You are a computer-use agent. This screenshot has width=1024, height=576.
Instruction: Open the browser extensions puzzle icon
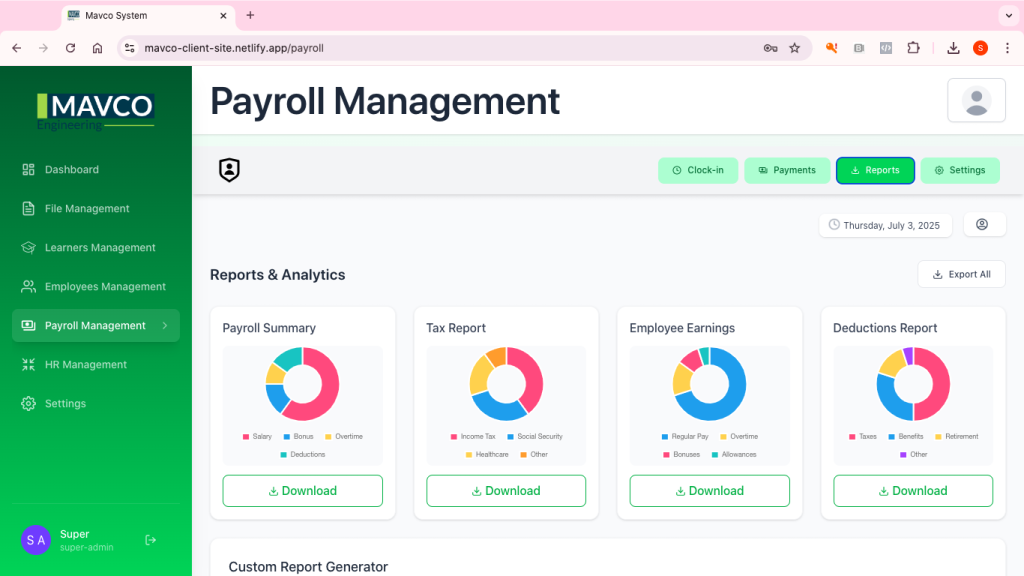coord(913,48)
